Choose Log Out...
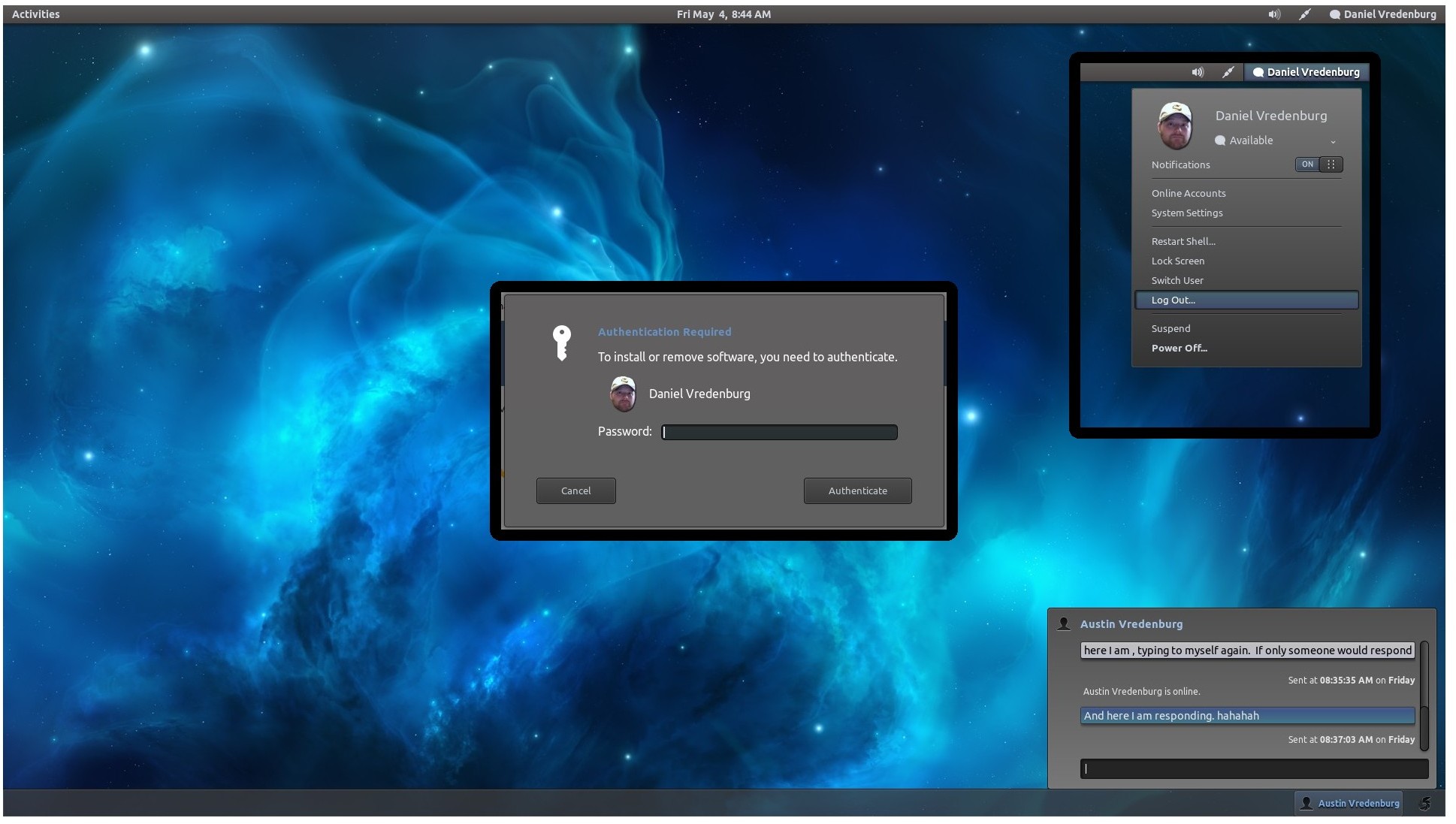The width and height of the screenshot is (1456, 824). [x=1246, y=300]
